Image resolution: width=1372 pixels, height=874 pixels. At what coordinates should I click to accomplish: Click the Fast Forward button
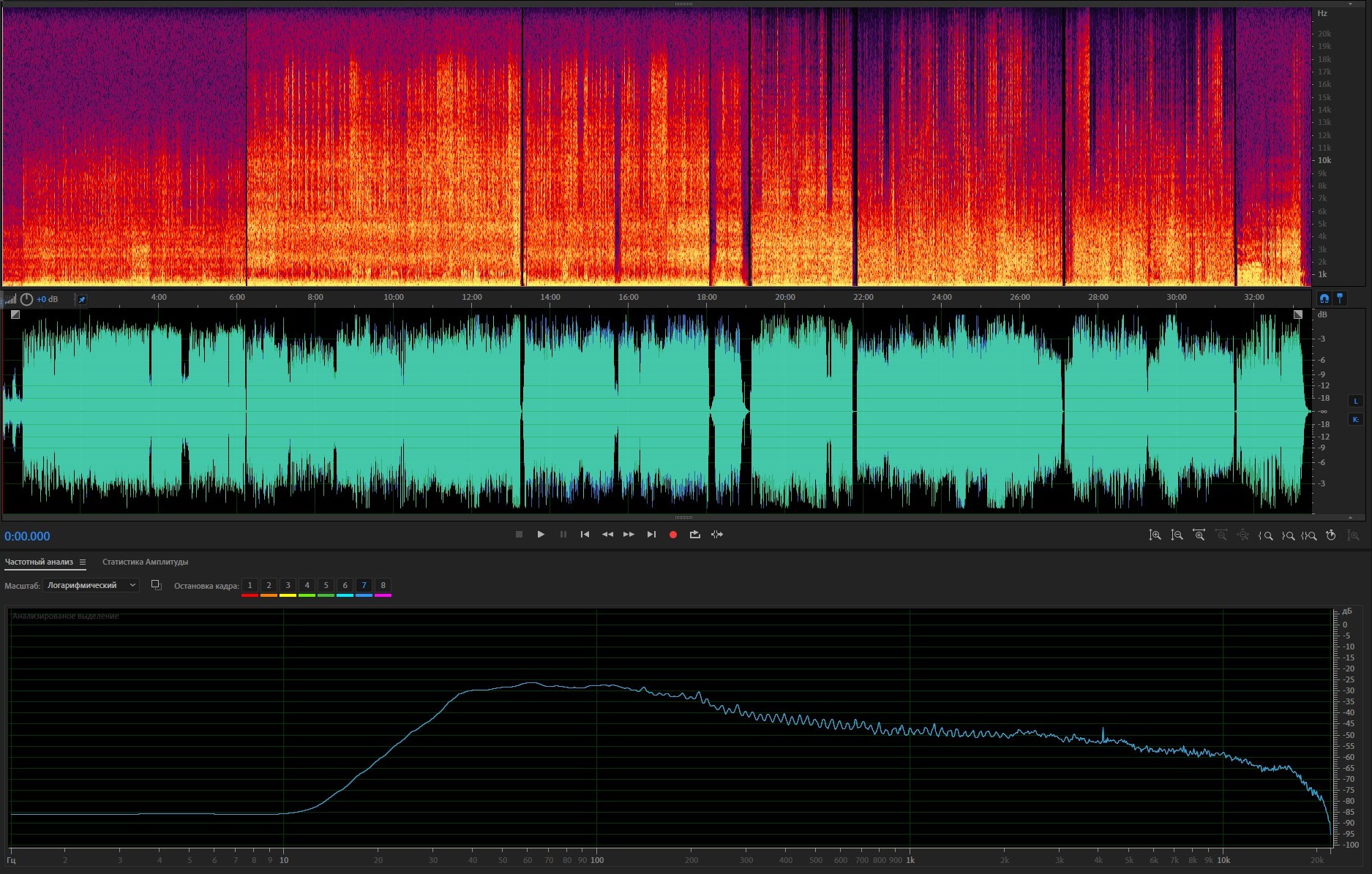point(629,535)
